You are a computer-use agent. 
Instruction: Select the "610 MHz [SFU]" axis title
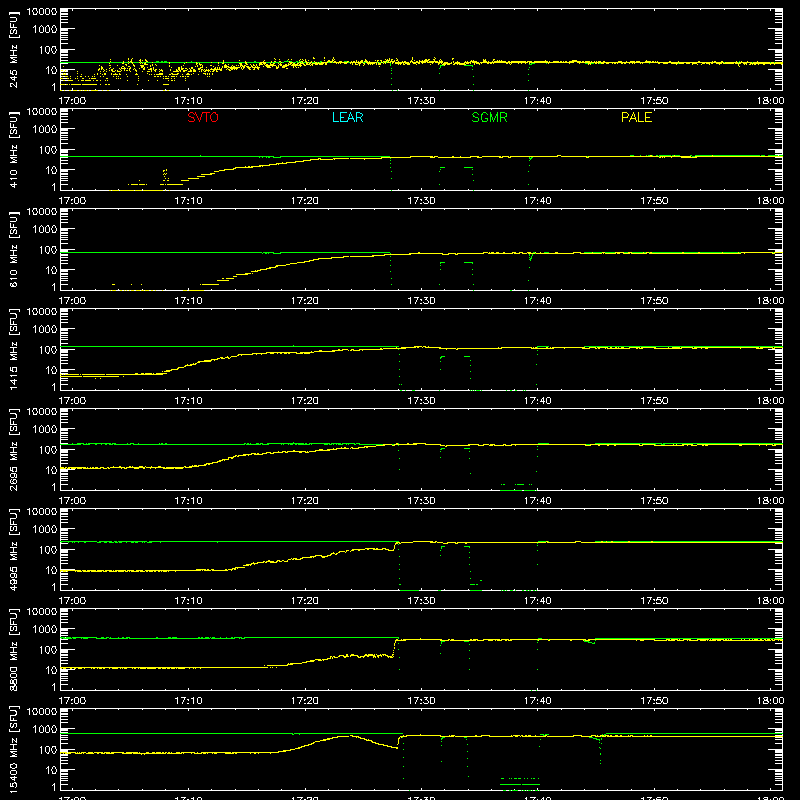pyautogui.click(x=13, y=249)
